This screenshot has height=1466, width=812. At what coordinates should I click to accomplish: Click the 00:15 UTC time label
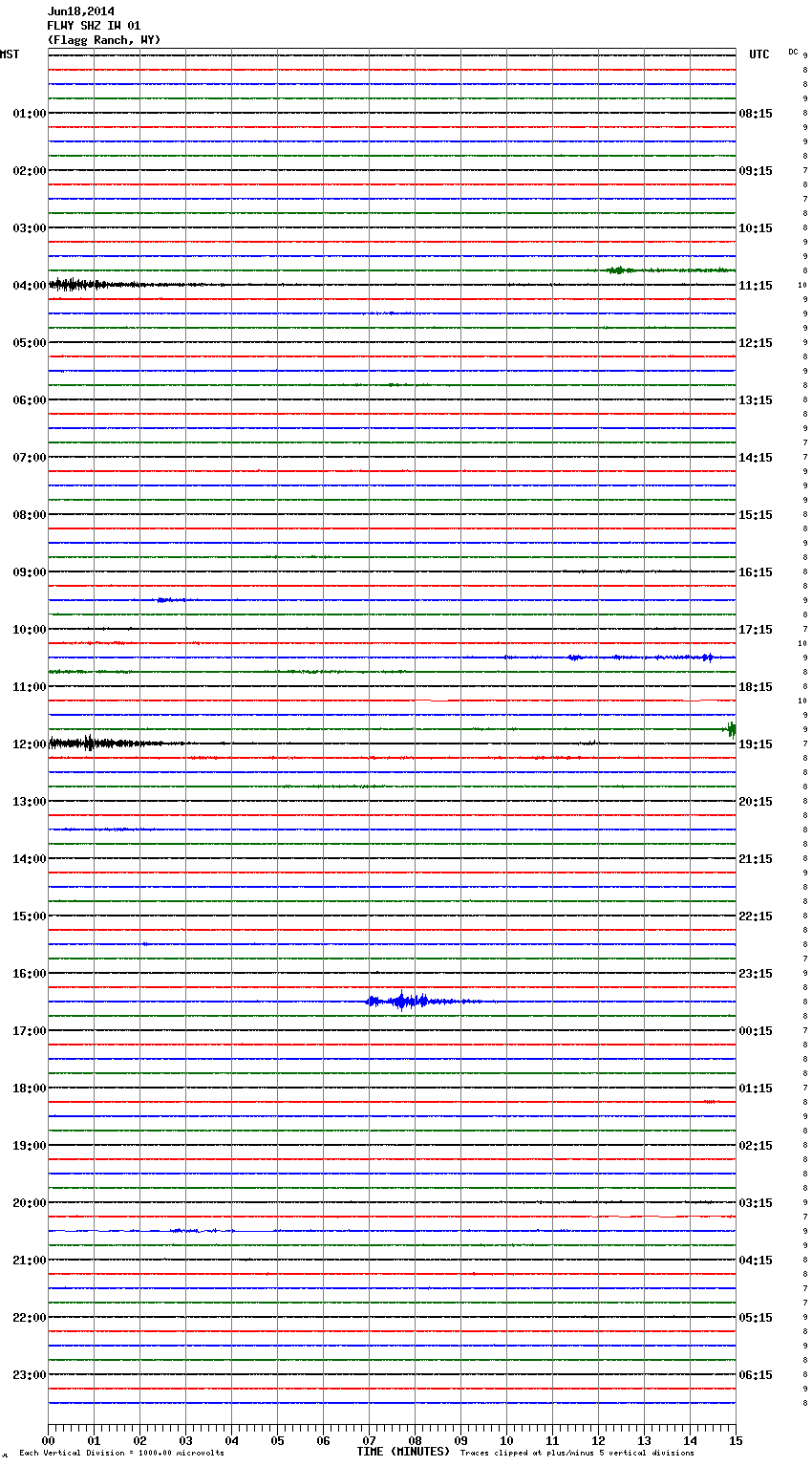click(x=756, y=1031)
